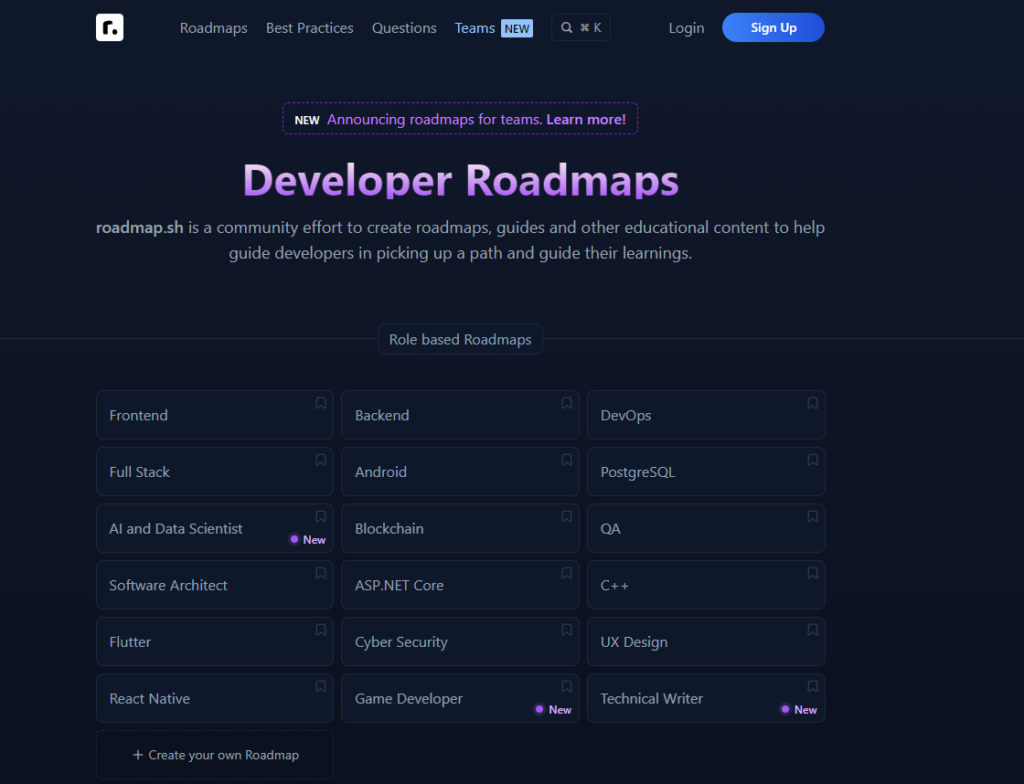This screenshot has height=784, width=1024.
Task: Bookmark the Frontend roadmap
Action: point(321,403)
